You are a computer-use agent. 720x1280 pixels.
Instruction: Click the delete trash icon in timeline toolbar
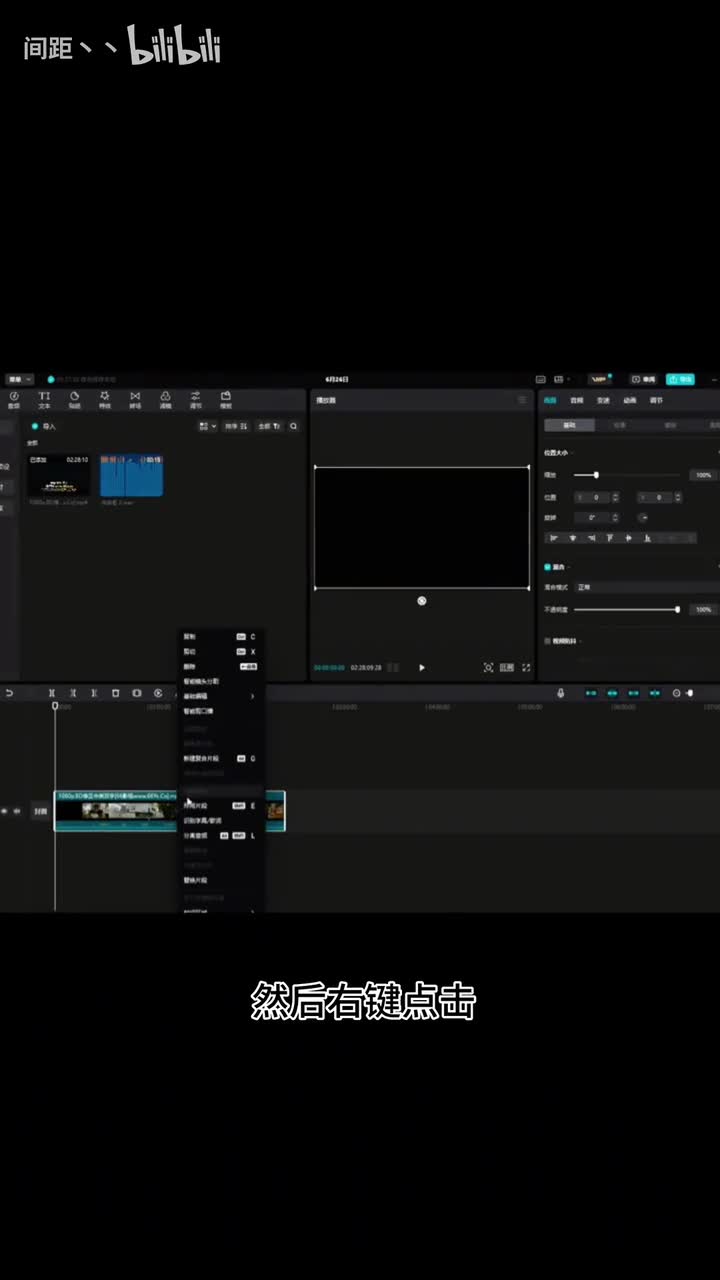[x=115, y=693]
